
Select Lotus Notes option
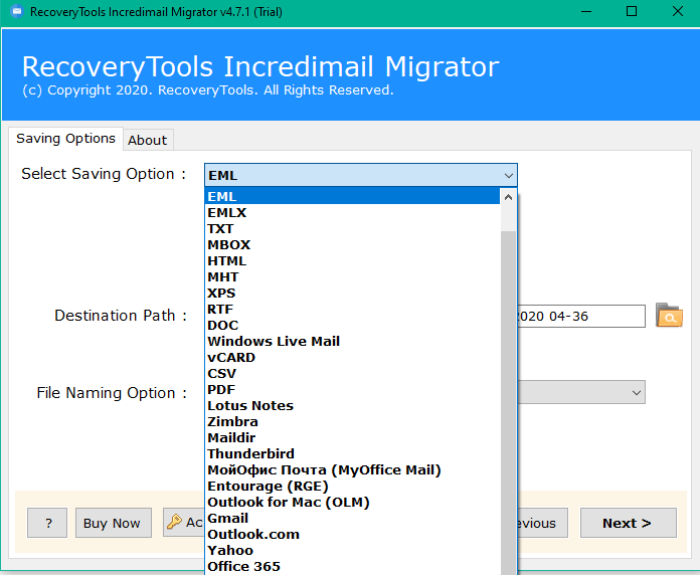pyautogui.click(x=352, y=405)
